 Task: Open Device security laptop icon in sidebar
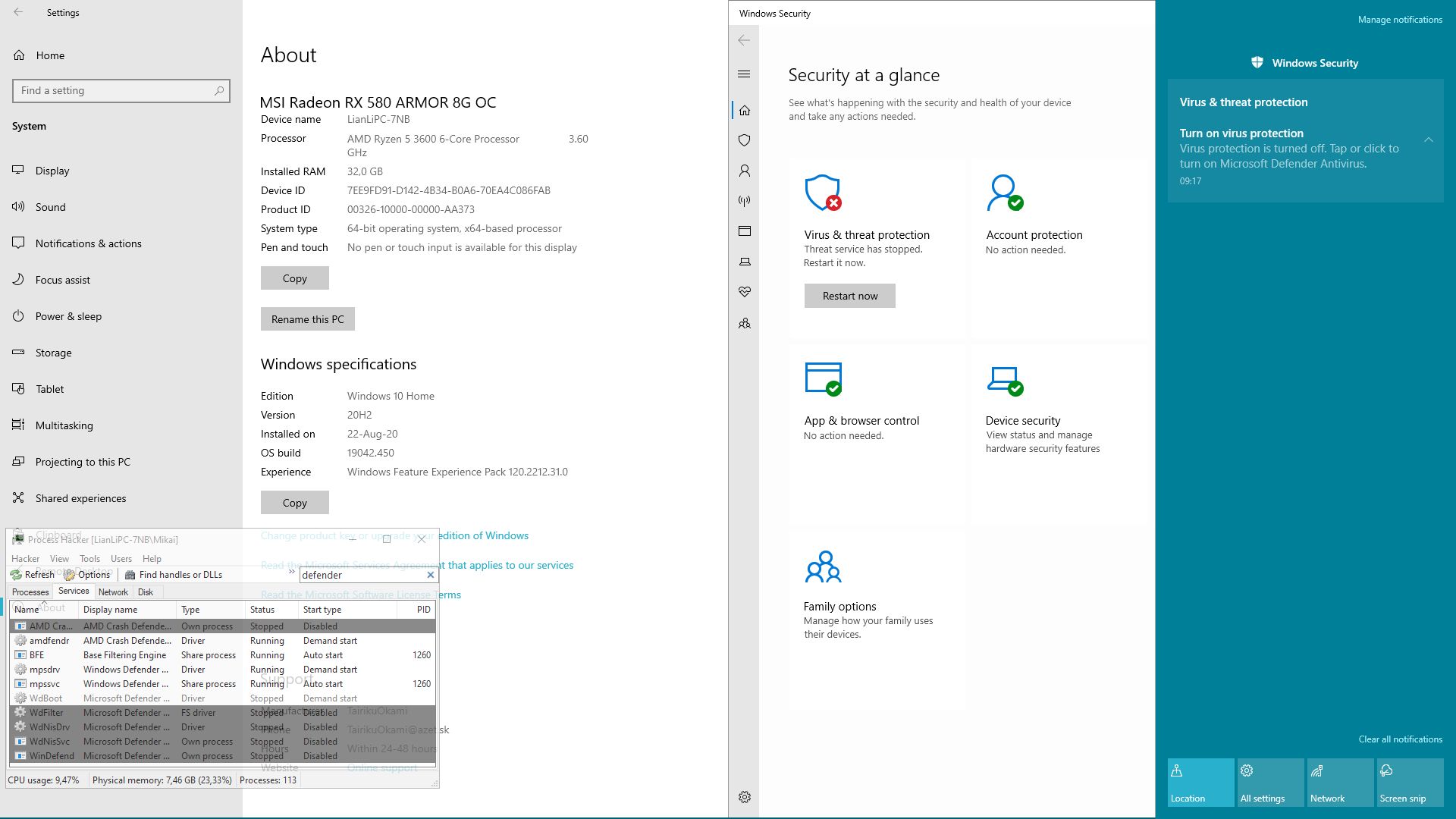pos(745,262)
